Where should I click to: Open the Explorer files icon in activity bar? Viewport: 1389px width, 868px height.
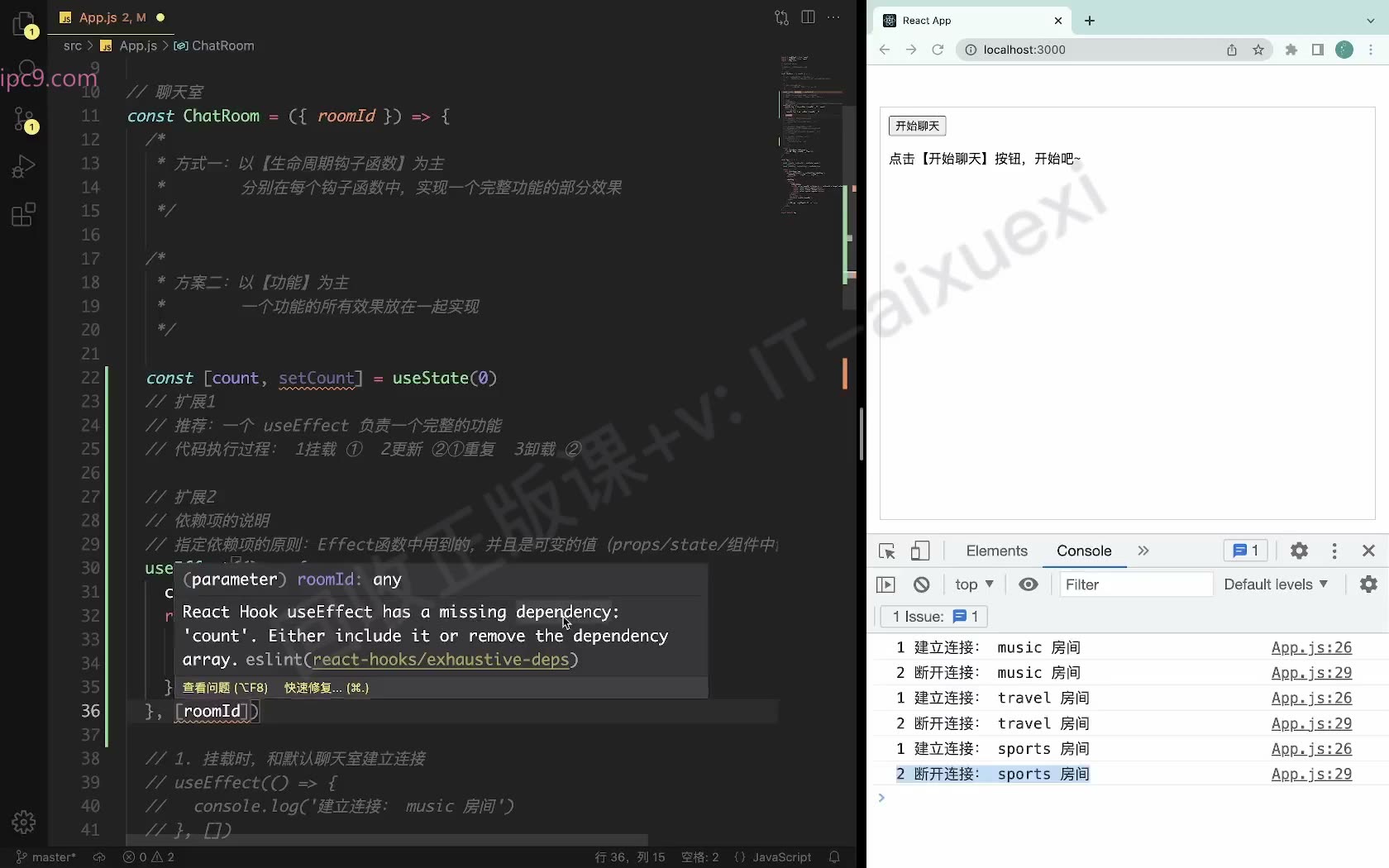tap(24, 24)
